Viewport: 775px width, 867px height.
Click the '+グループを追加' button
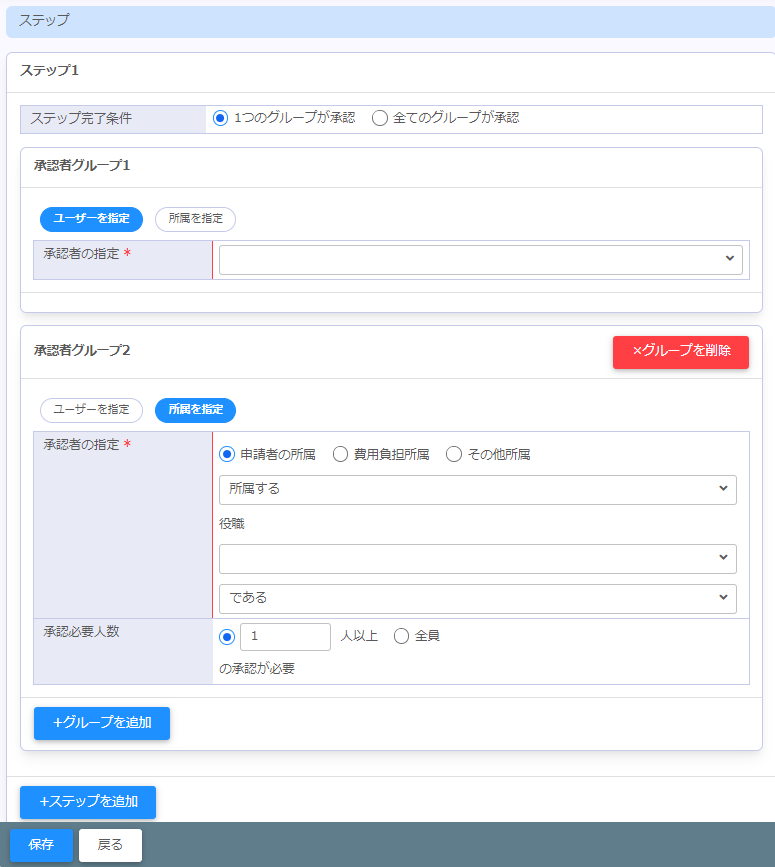(x=102, y=723)
